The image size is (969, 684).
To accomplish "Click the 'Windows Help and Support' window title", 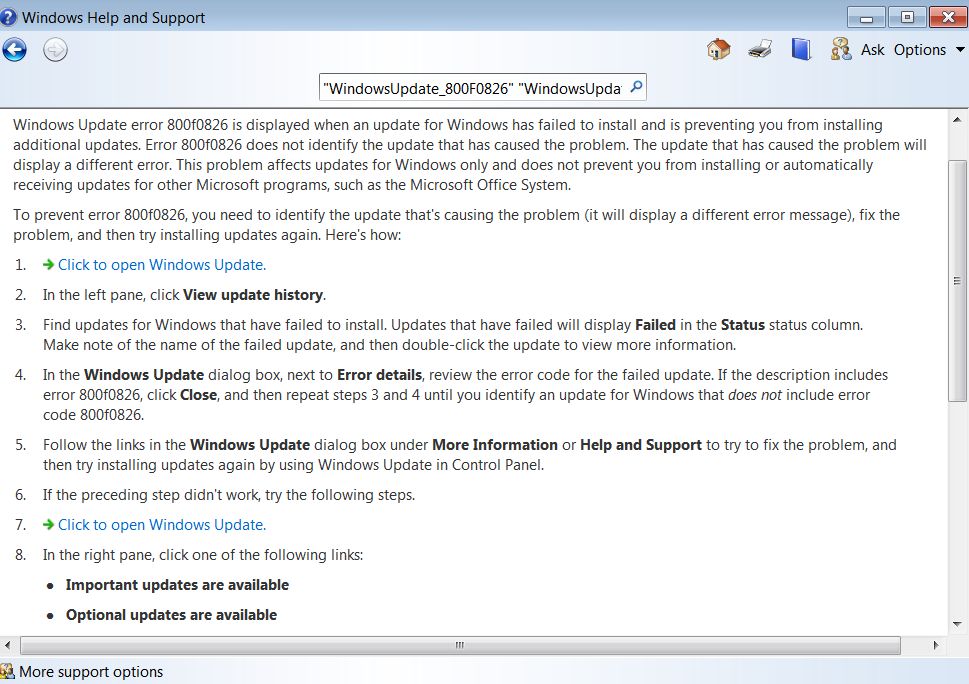I will [114, 17].
